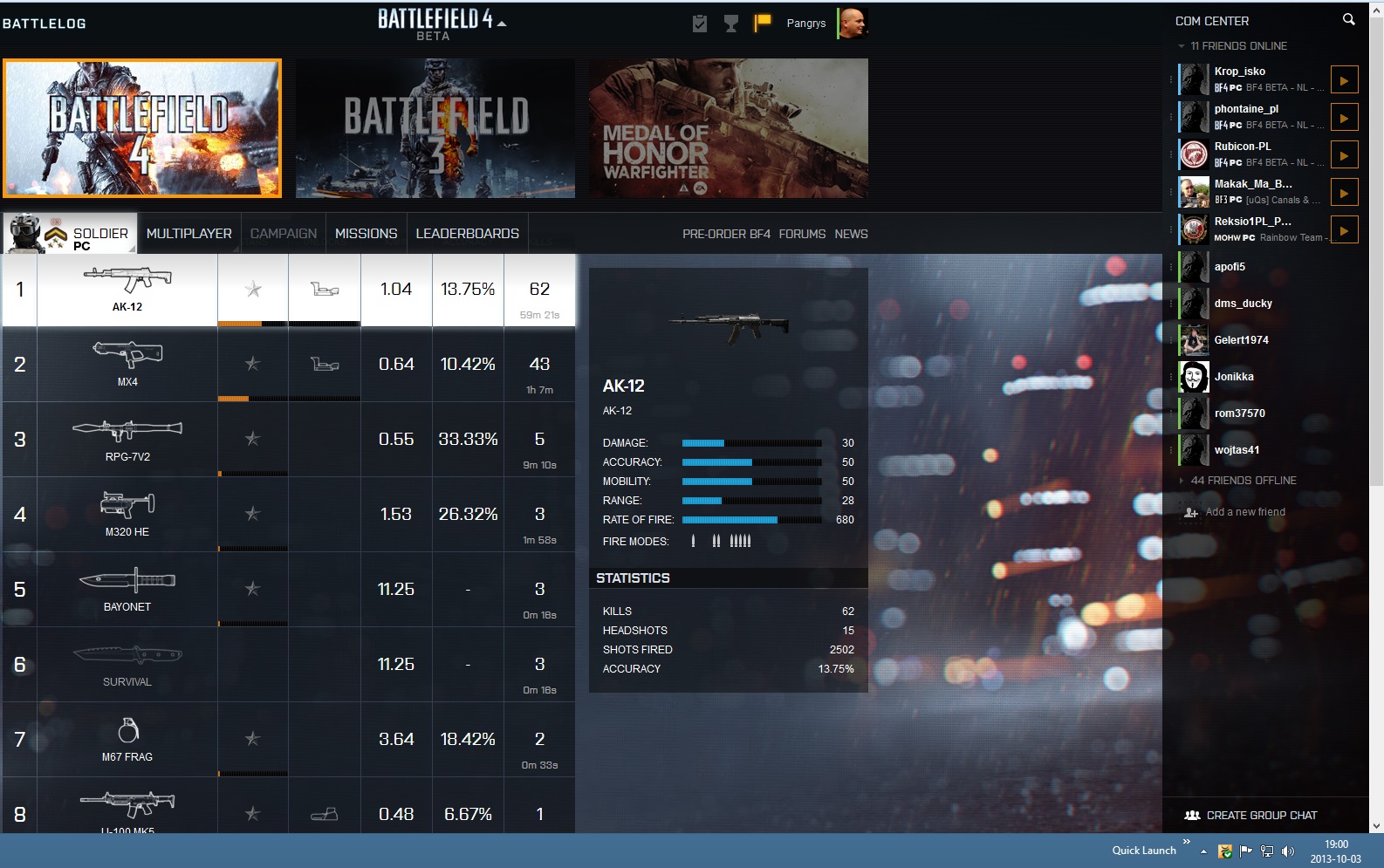Screen dimensions: 1384x868
Task: Open the MISSIONS tab
Action: click(x=367, y=234)
